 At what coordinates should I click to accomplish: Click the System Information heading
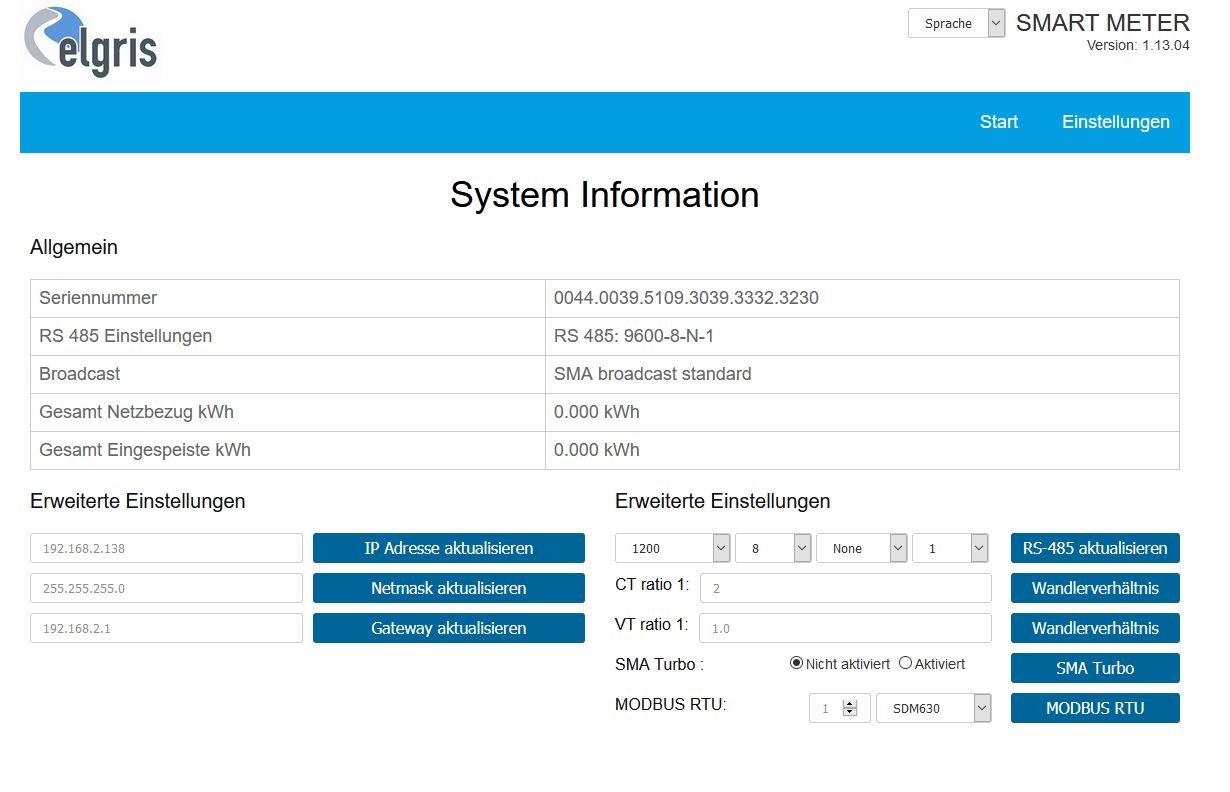tap(605, 194)
